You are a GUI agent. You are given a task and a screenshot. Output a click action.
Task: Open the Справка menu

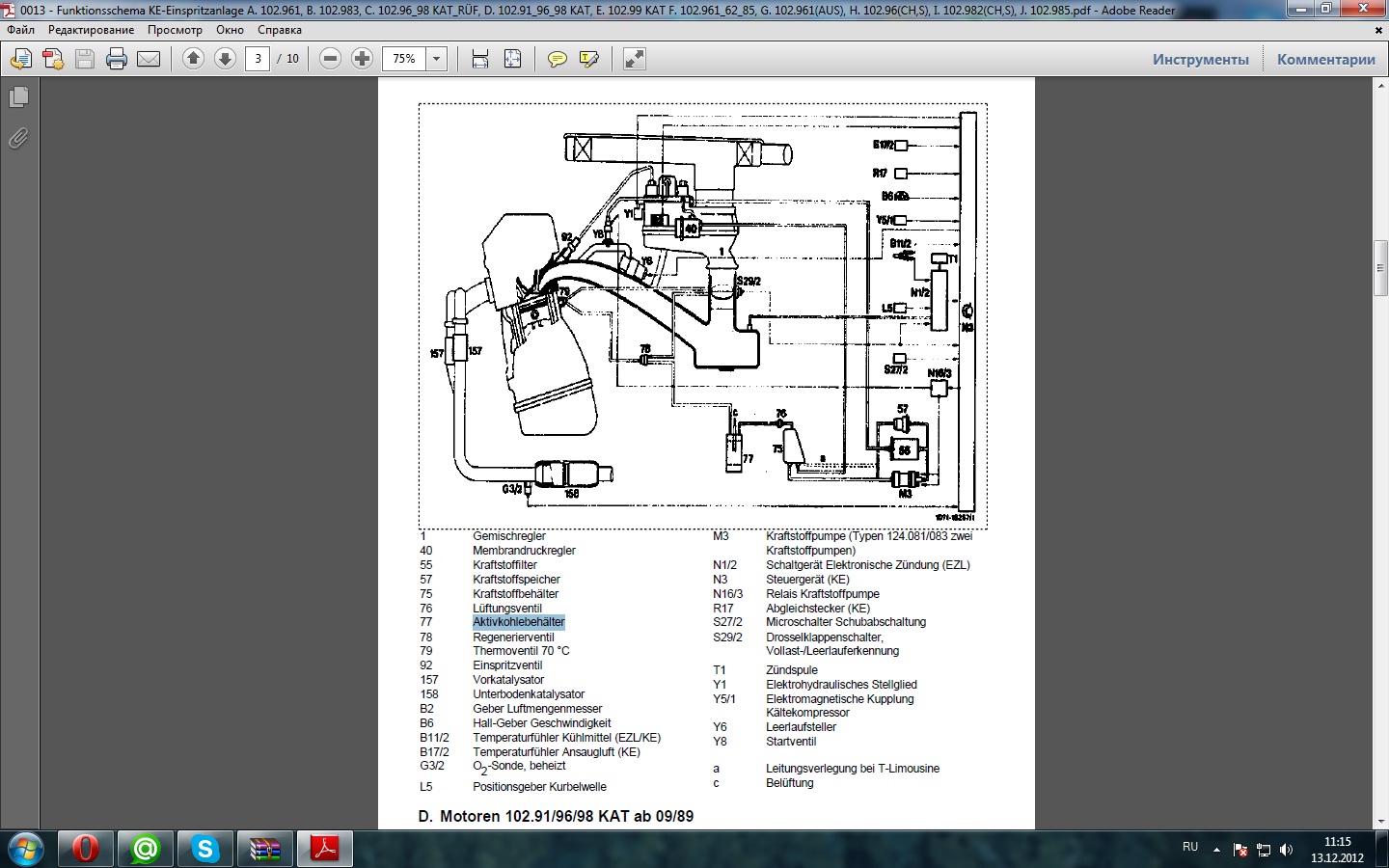pyautogui.click(x=280, y=30)
